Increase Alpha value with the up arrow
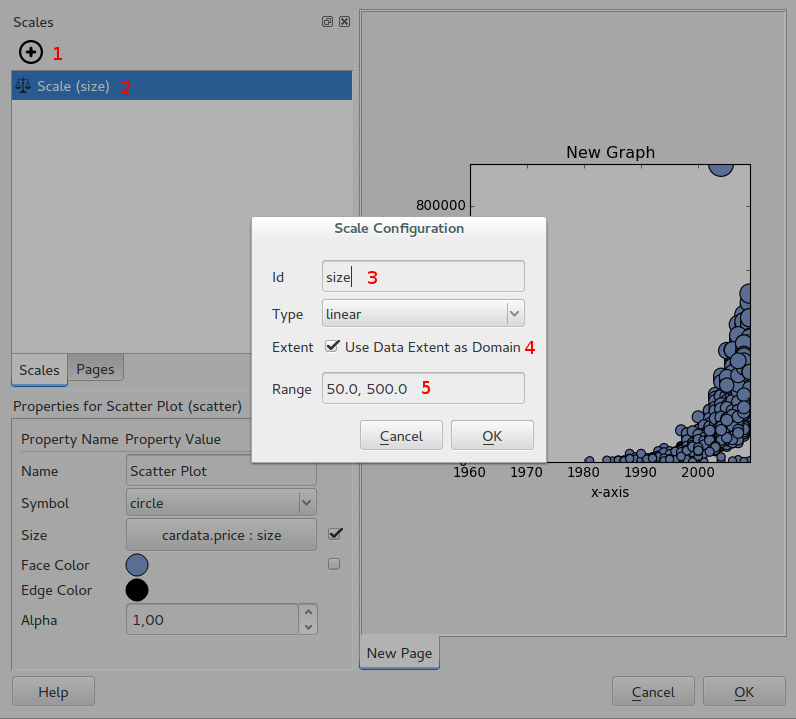This screenshot has width=796, height=719. 308,612
